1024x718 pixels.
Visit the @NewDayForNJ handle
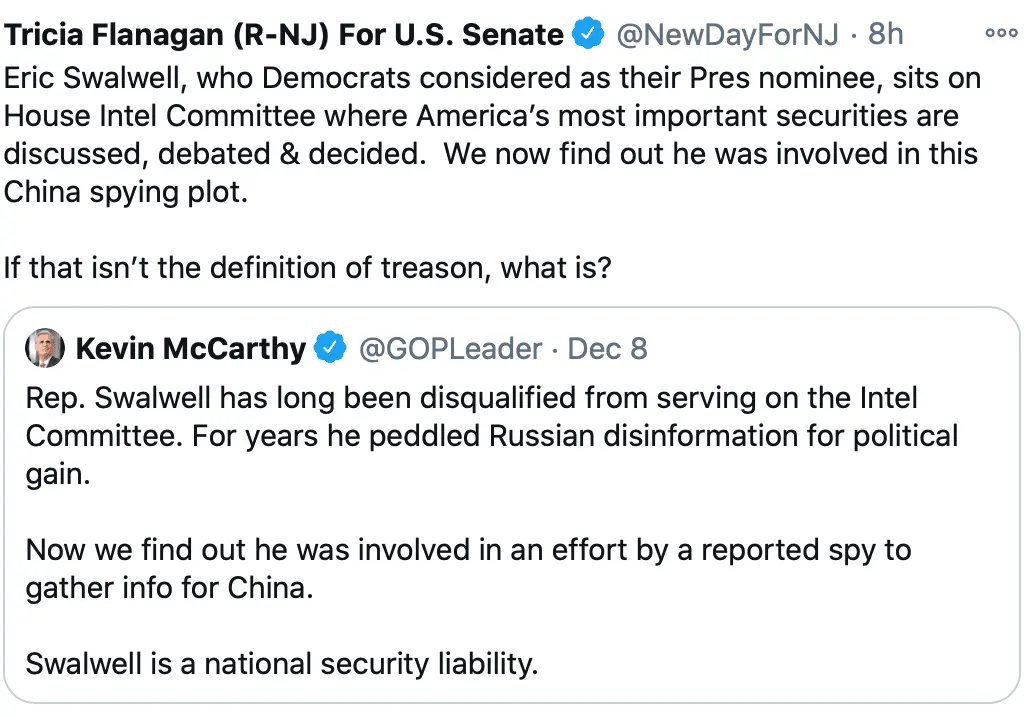[728, 35]
